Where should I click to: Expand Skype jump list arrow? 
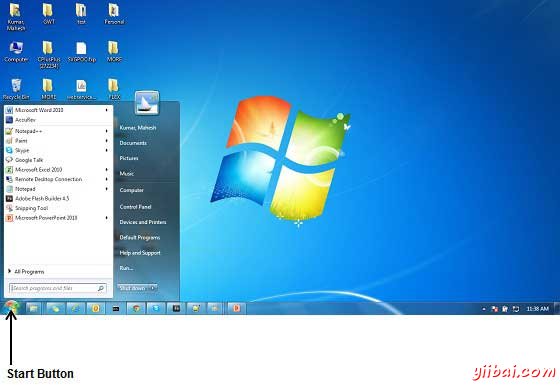[x=106, y=150]
